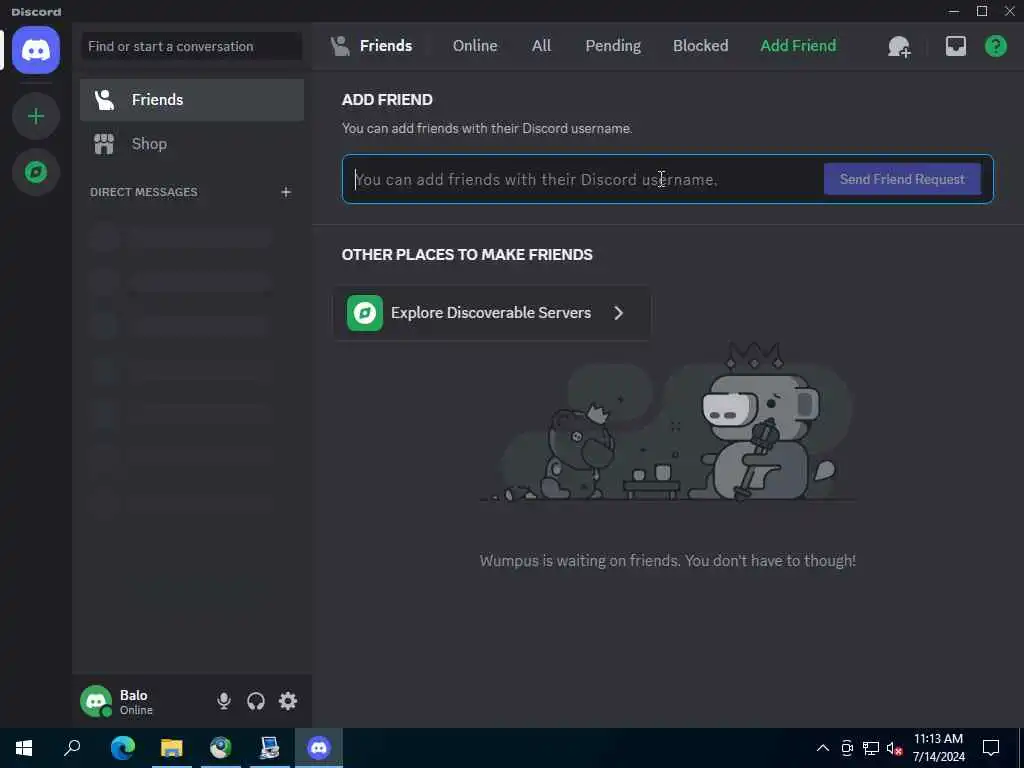Open User Settings gear icon

tap(288, 701)
